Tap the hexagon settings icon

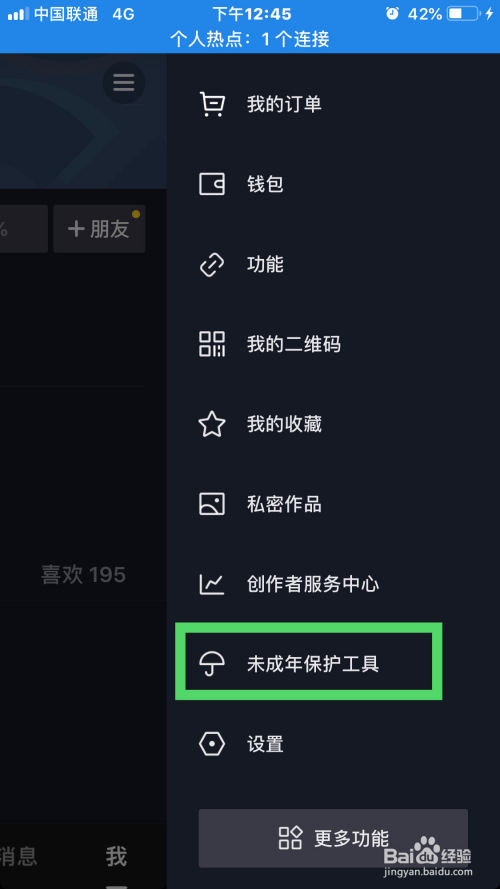[212, 744]
